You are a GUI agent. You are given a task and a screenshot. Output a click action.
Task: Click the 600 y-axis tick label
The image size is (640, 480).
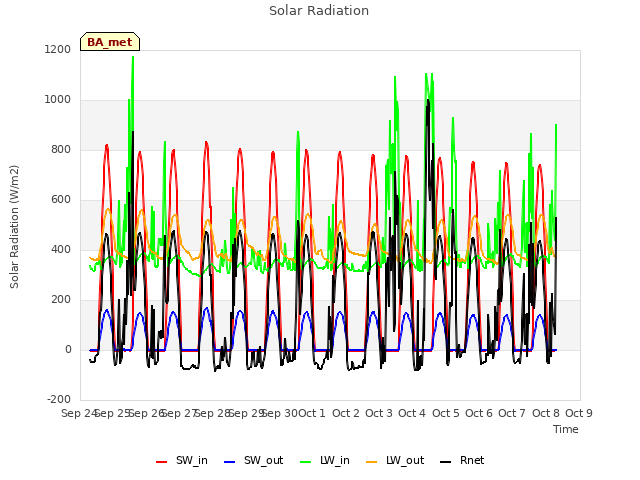[x=61, y=200]
